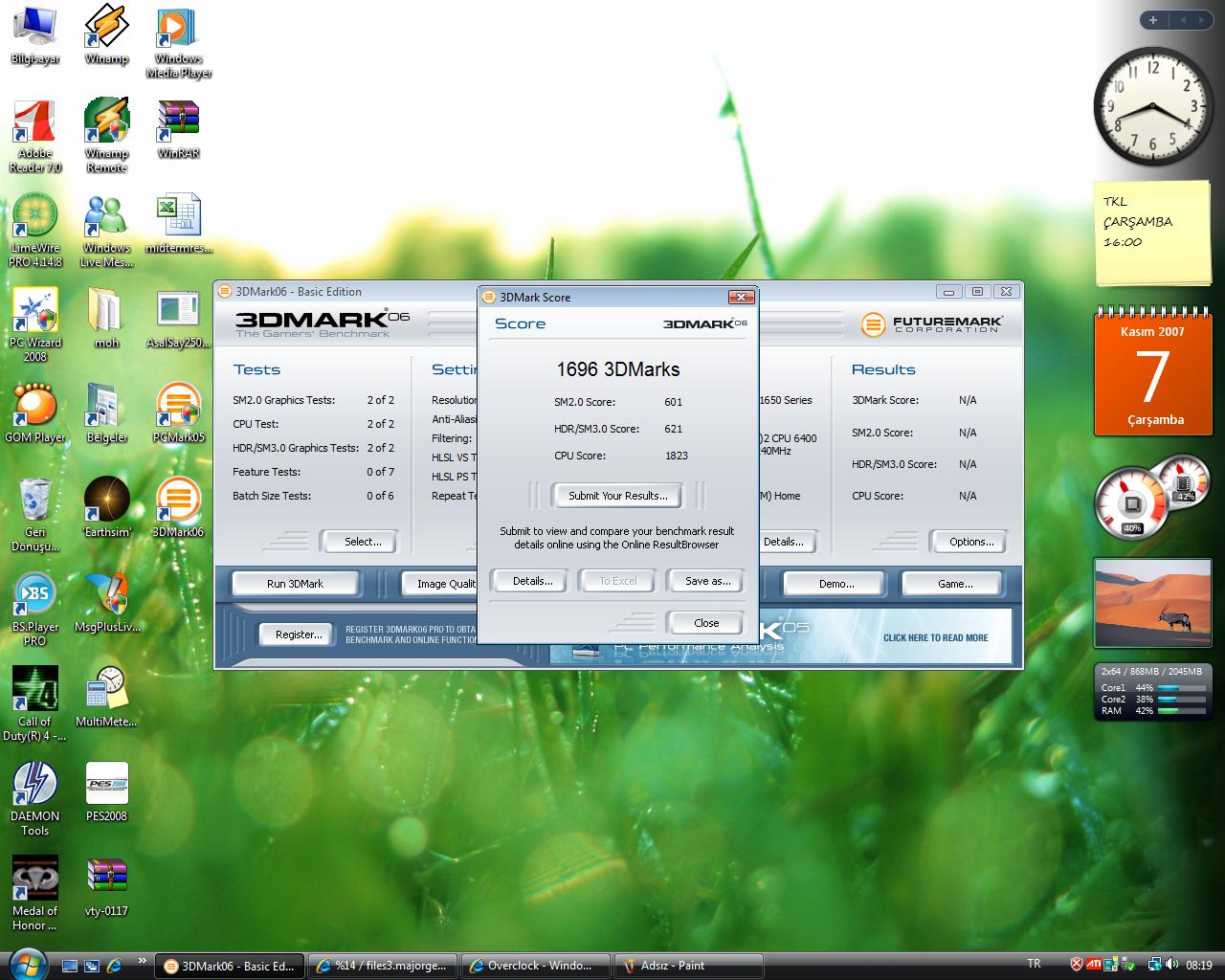Launch GOM Player shortcut
Screen dimensions: 1225x980
point(34,413)
